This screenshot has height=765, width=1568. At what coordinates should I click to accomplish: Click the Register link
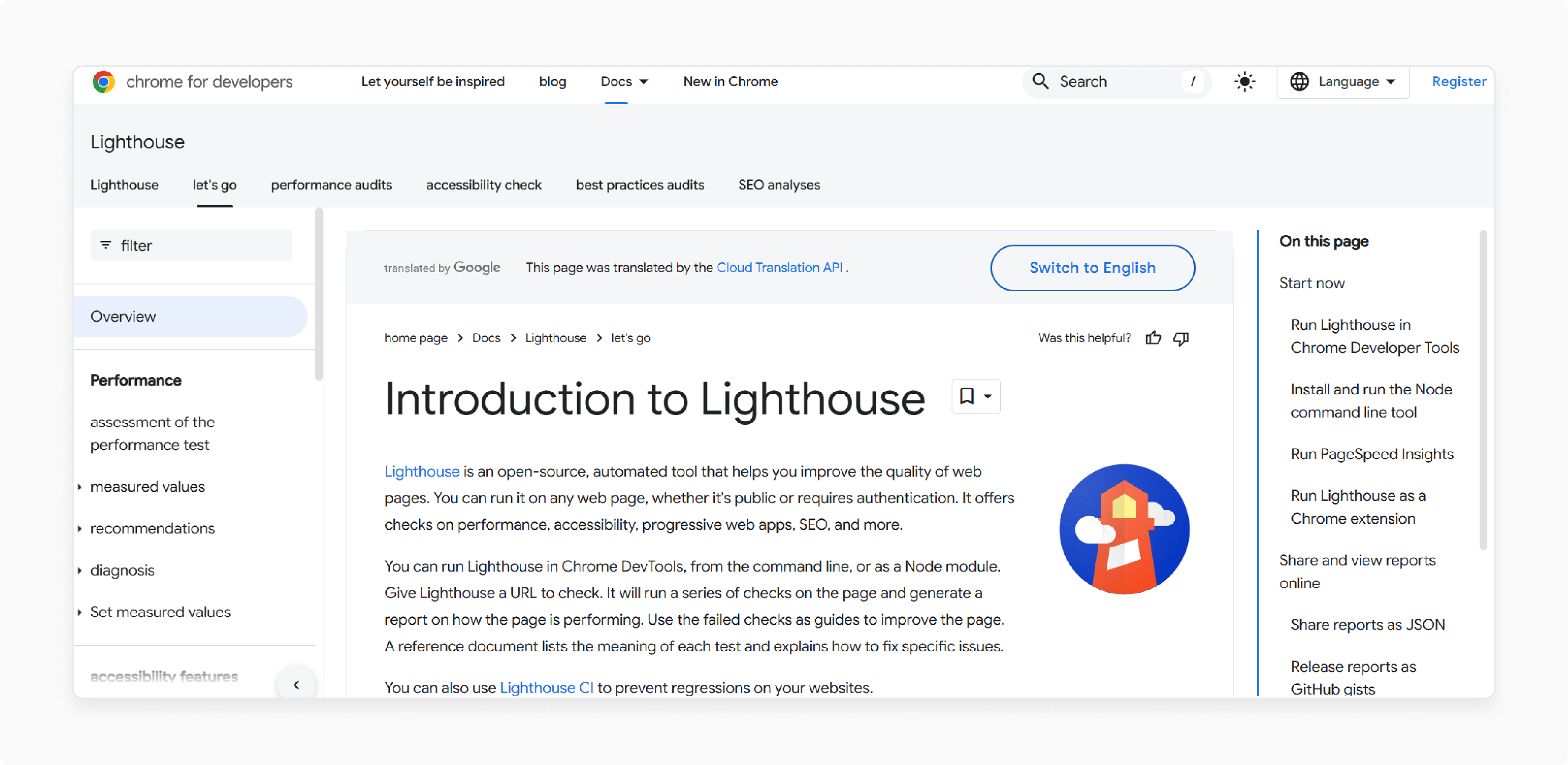click(1459, 81)
